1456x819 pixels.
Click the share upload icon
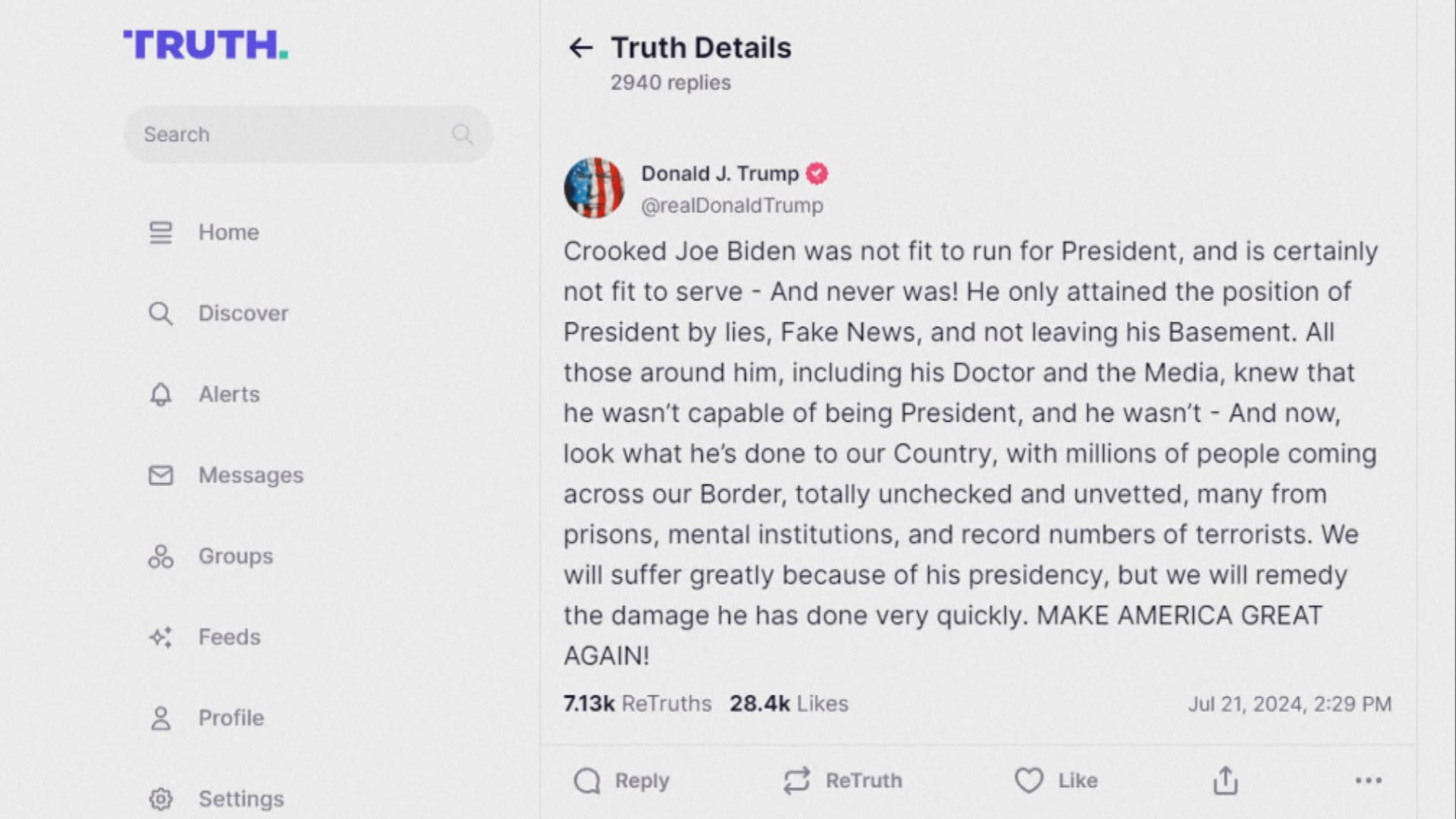1225,780
